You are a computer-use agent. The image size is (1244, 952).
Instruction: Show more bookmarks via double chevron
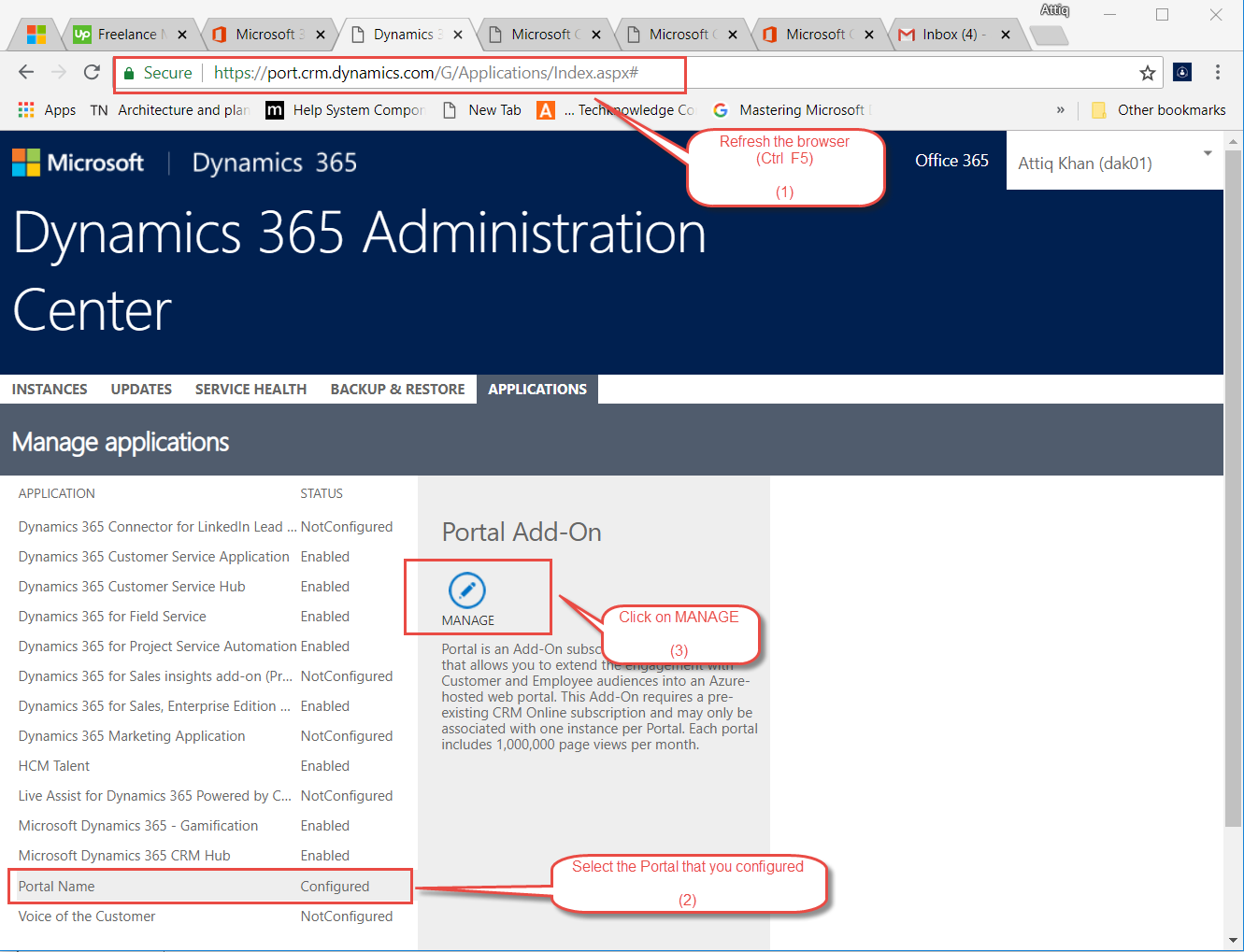pos(1060,110)
